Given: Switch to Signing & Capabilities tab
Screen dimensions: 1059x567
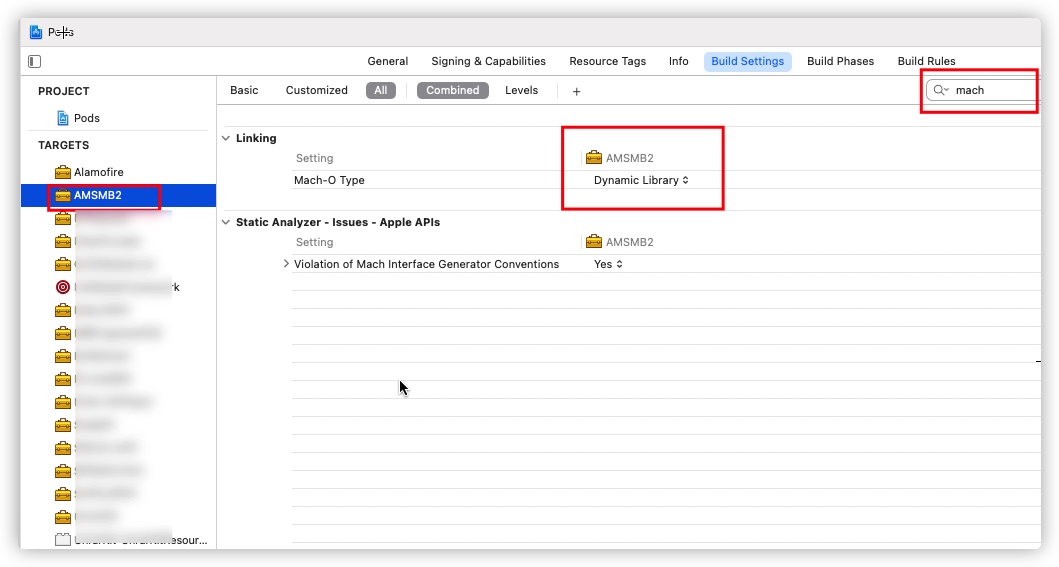Looking at the screenshot, I should (x=488, y=61).
